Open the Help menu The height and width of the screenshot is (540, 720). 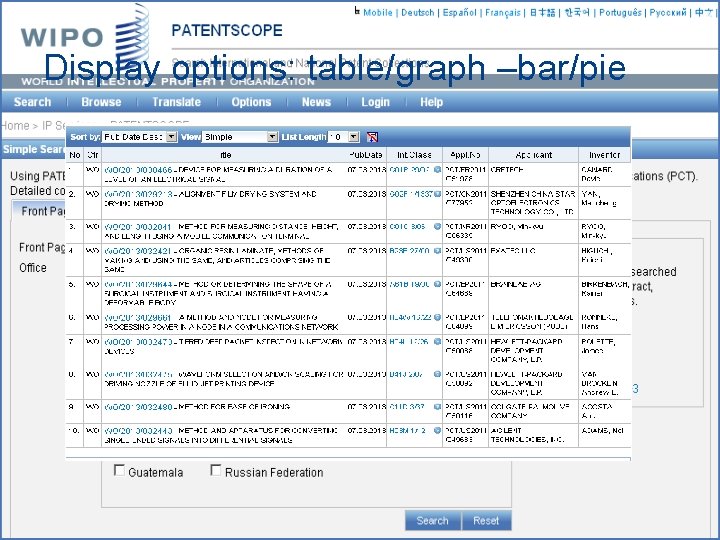[x=431, y=102]
